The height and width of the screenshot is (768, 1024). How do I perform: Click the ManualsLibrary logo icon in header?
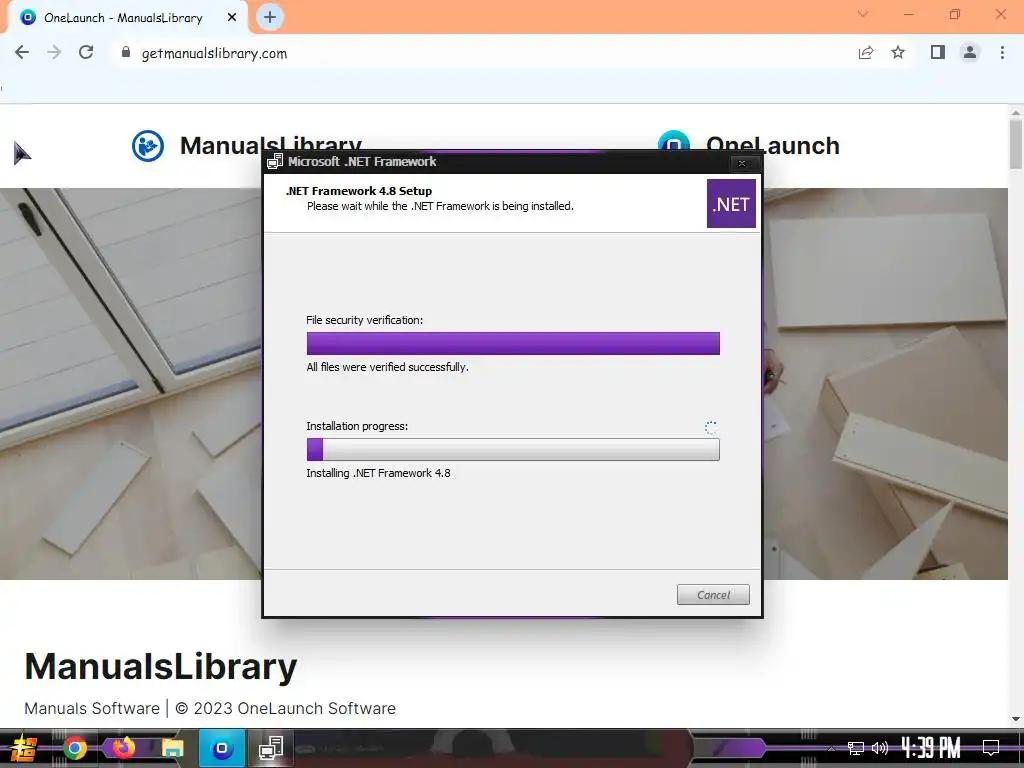coord(148,146)
